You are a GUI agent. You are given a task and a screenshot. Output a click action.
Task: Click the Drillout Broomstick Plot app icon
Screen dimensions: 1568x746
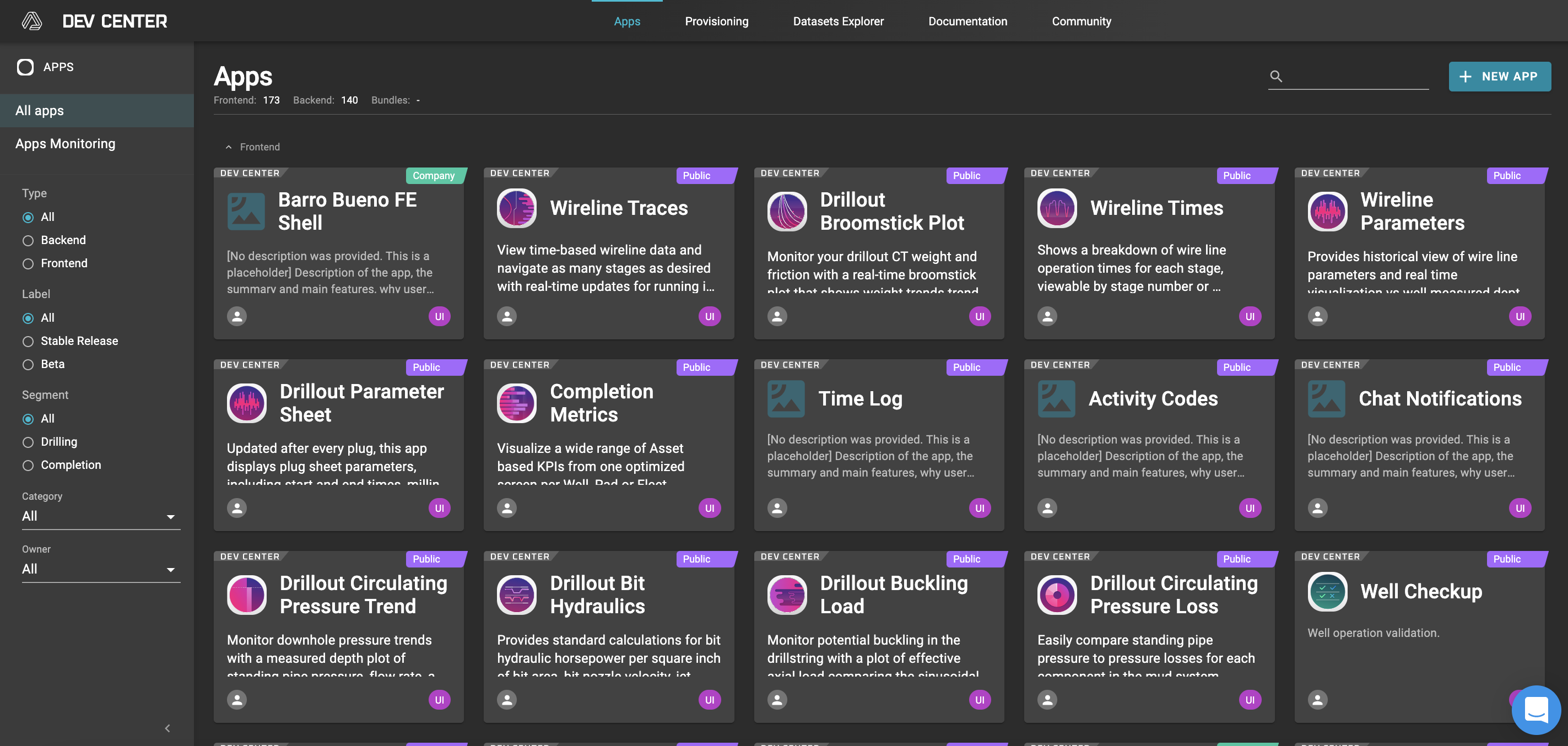coord(786,211)
